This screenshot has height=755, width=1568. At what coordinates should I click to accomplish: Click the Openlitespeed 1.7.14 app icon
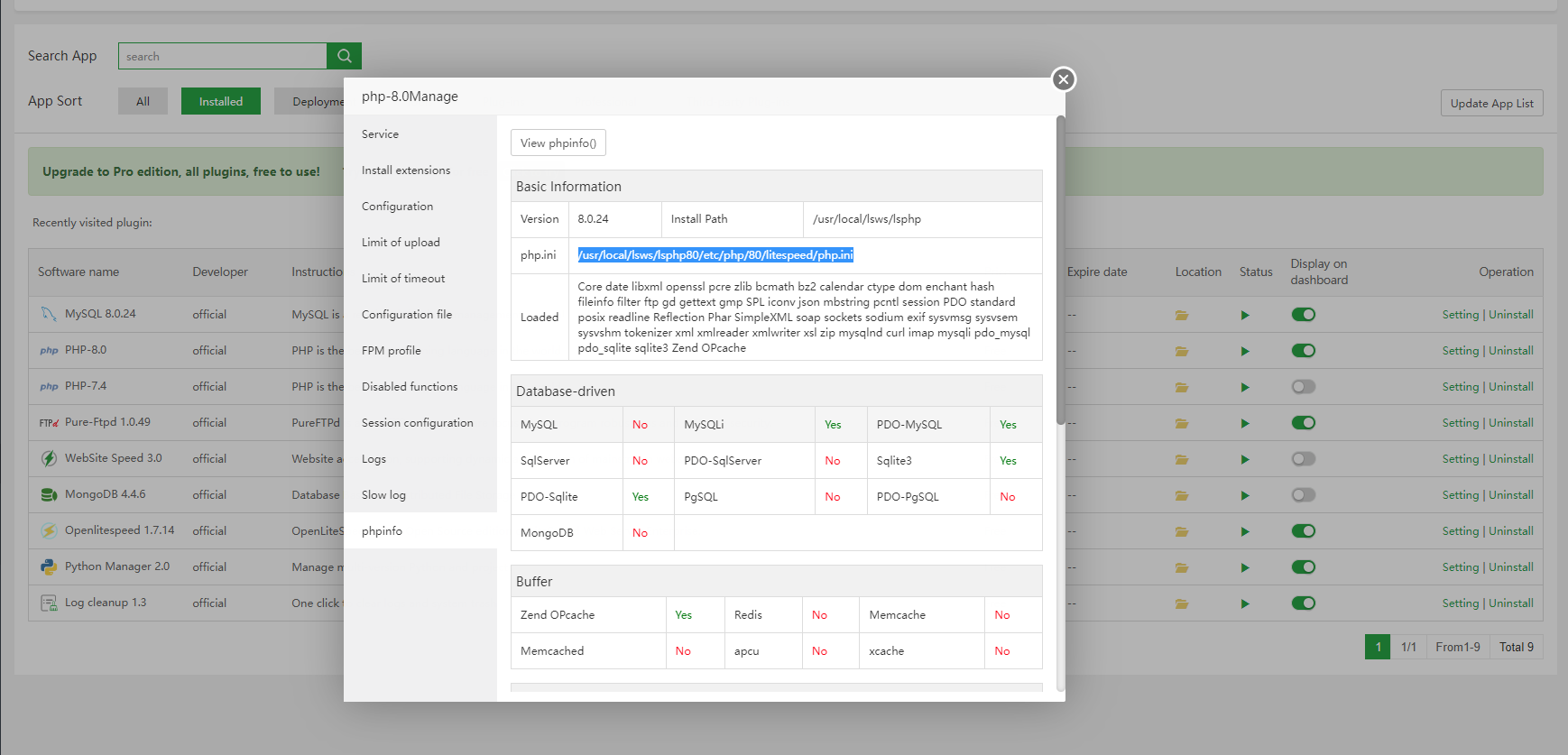tap(49, 530)
